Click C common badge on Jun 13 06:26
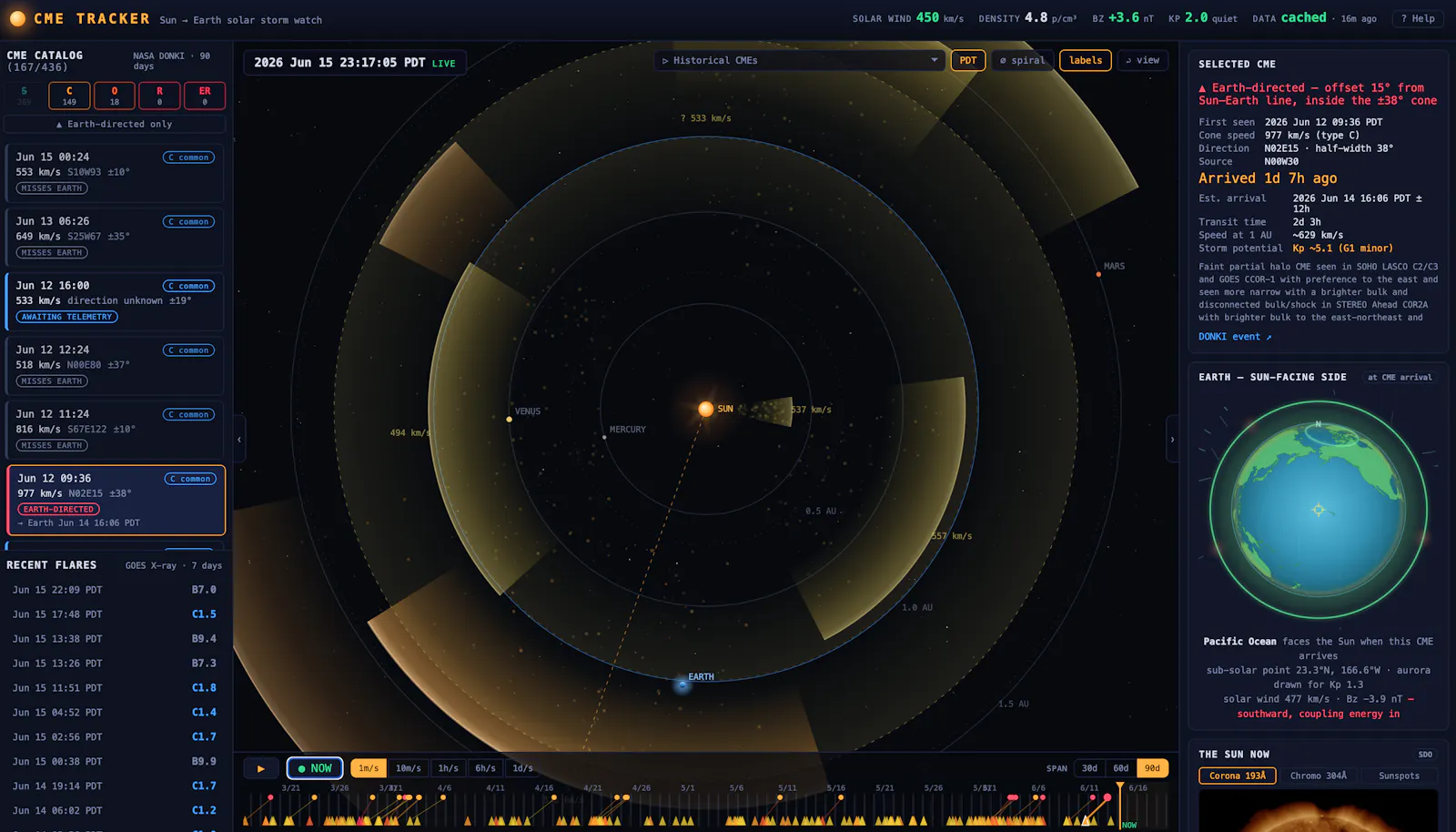The height and width of the screenshot is (832, 1456). 188,222
